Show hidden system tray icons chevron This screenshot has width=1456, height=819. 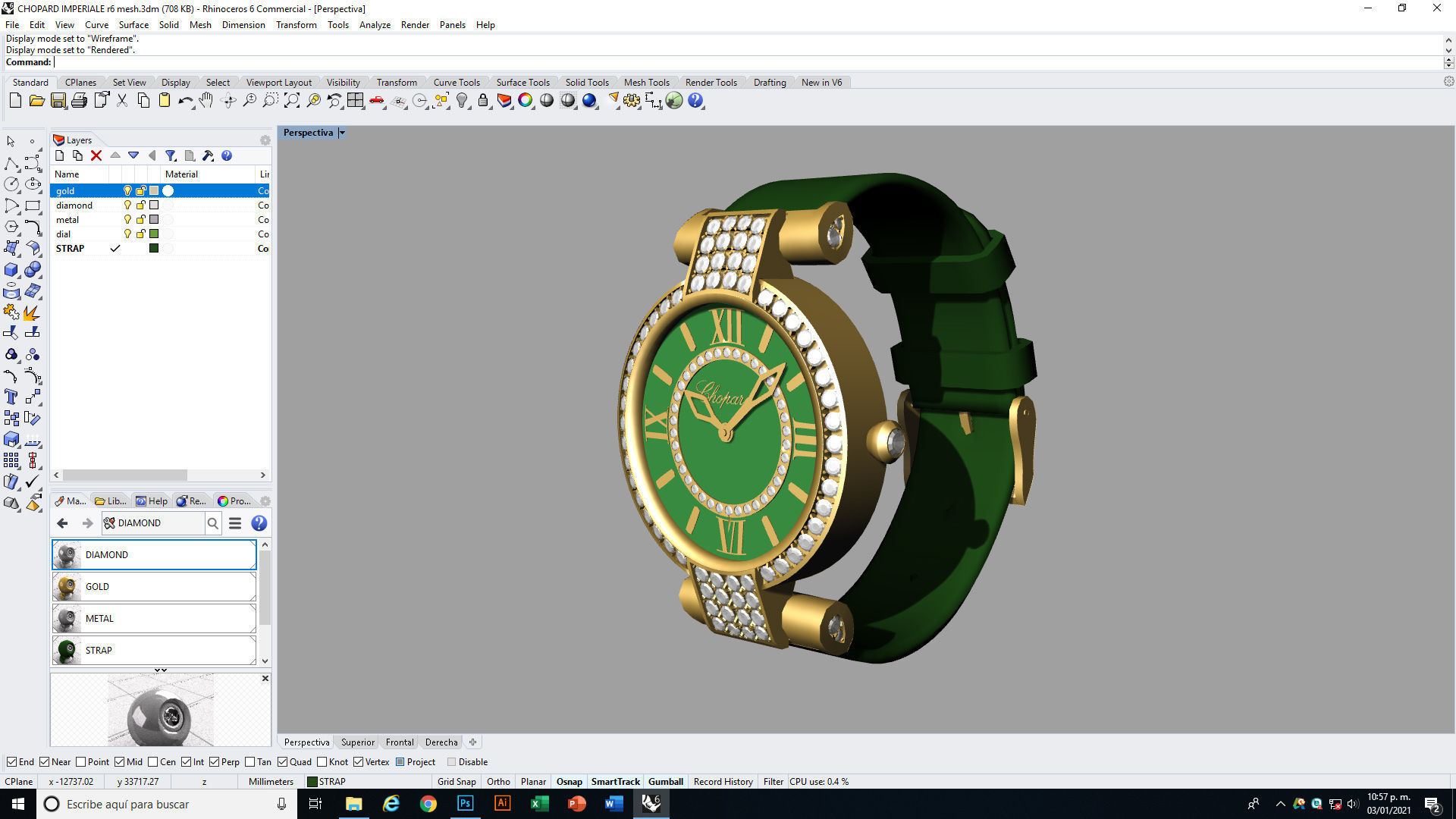1280,804
